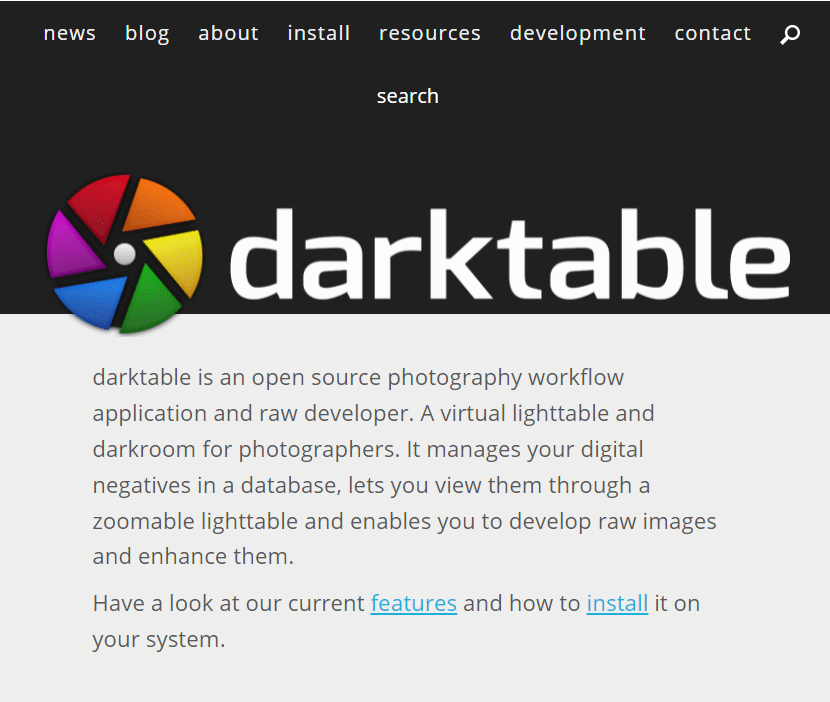Open the news page in navigation
830x702 pixels.
[69, 33]
